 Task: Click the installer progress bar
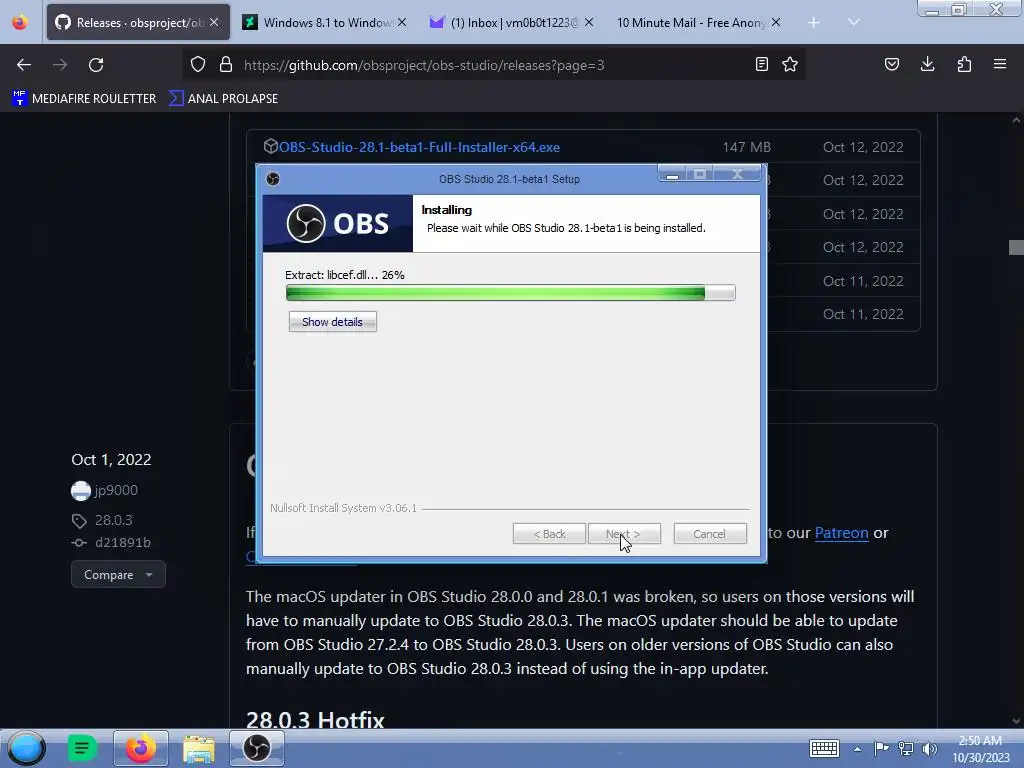(511, 293)
